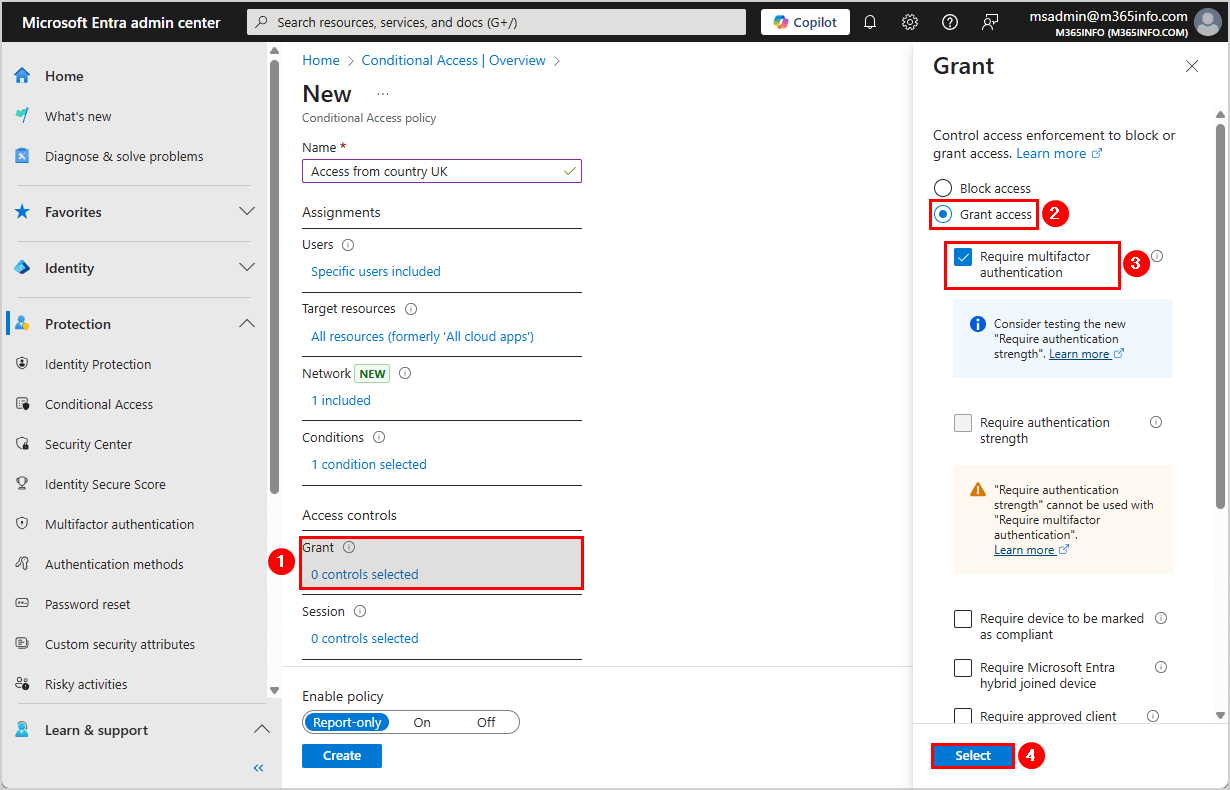Uncheck Require multifactor authentication checkbox
The image size is (1230, 790).
963,257
